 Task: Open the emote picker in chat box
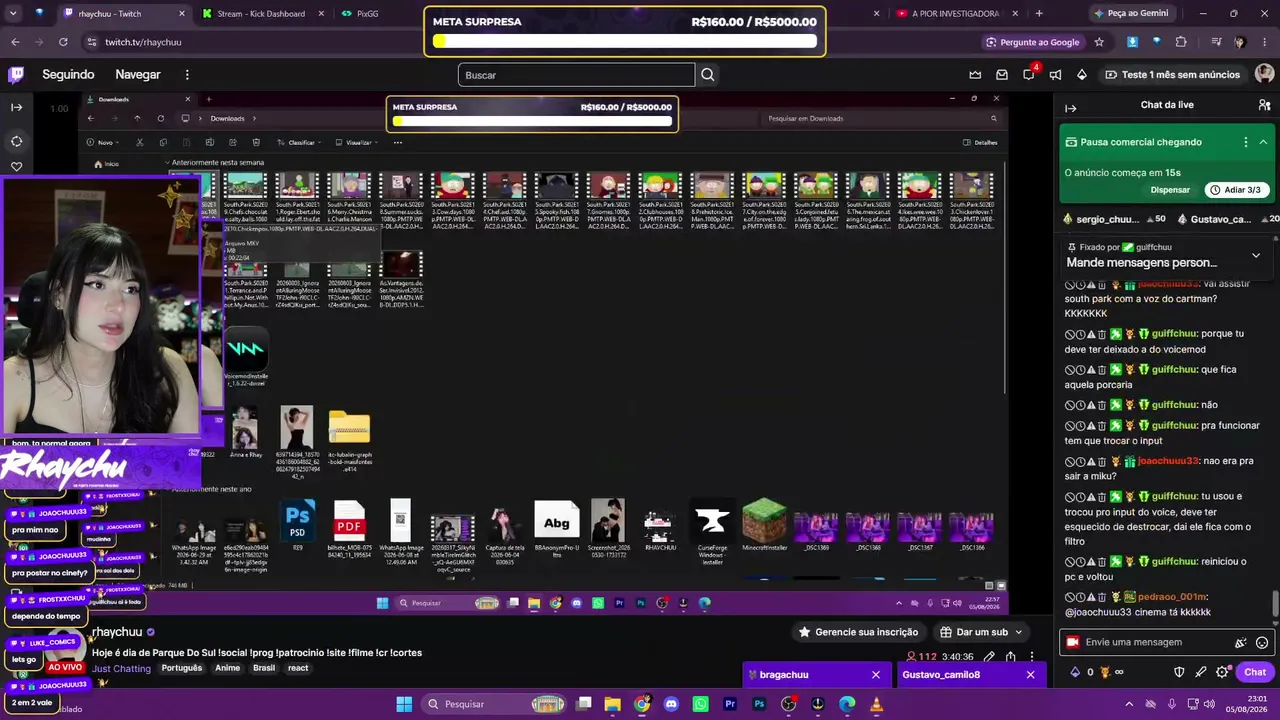1262,643
